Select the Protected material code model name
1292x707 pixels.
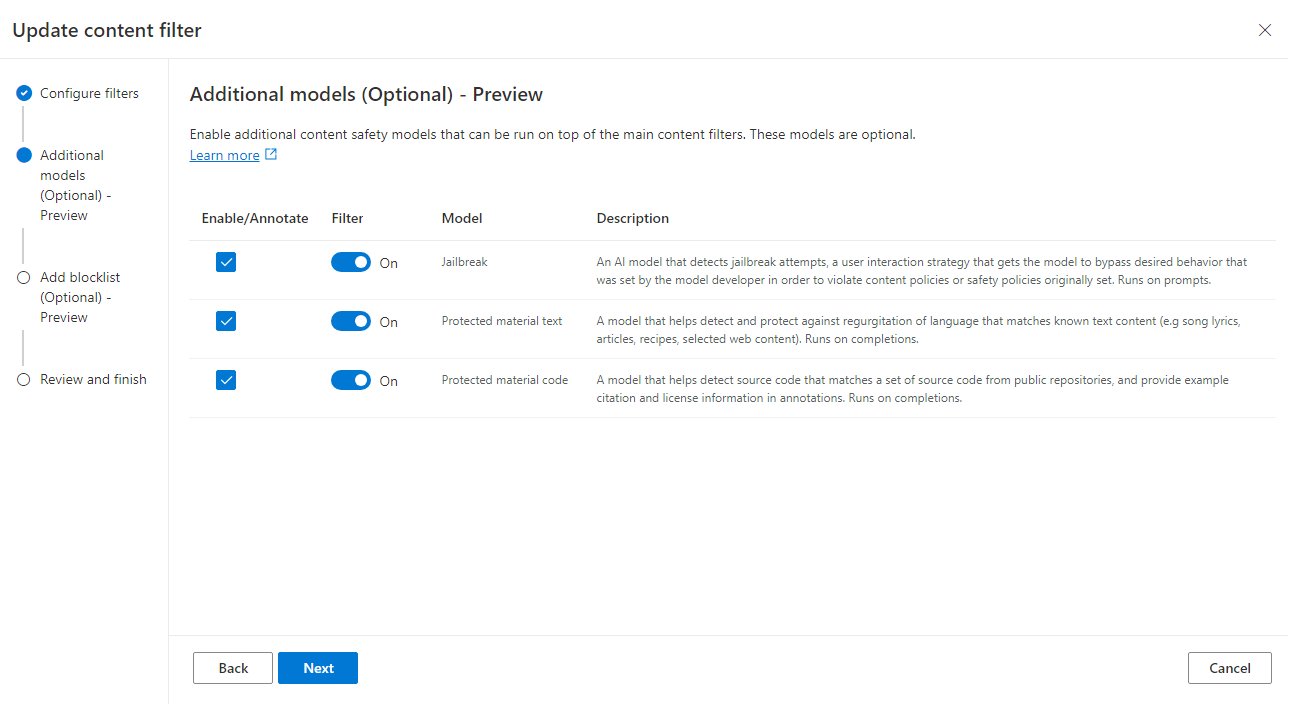point(505,380)
